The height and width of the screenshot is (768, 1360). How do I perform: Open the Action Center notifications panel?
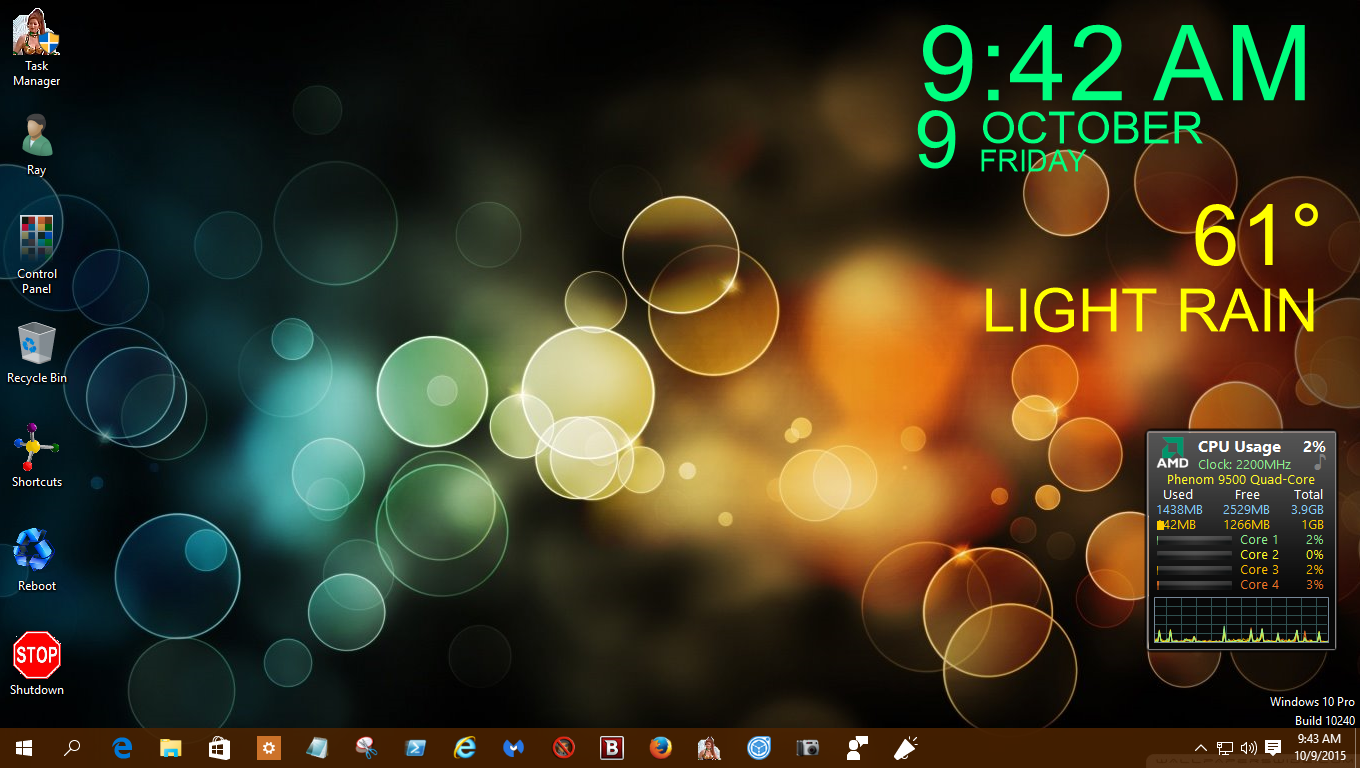[x=1272, y=747]
